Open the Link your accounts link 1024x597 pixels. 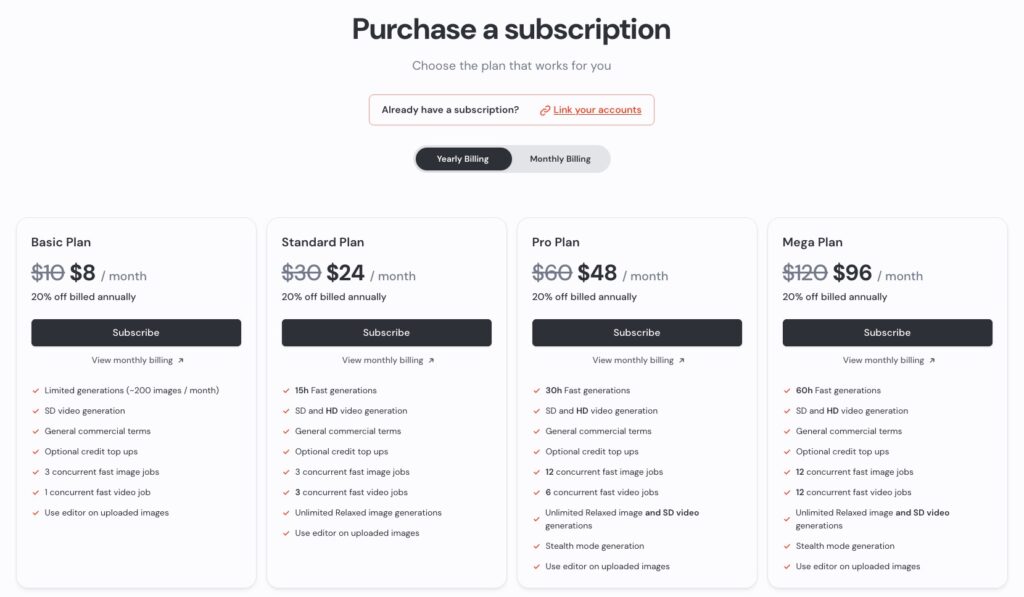point(597,110)
